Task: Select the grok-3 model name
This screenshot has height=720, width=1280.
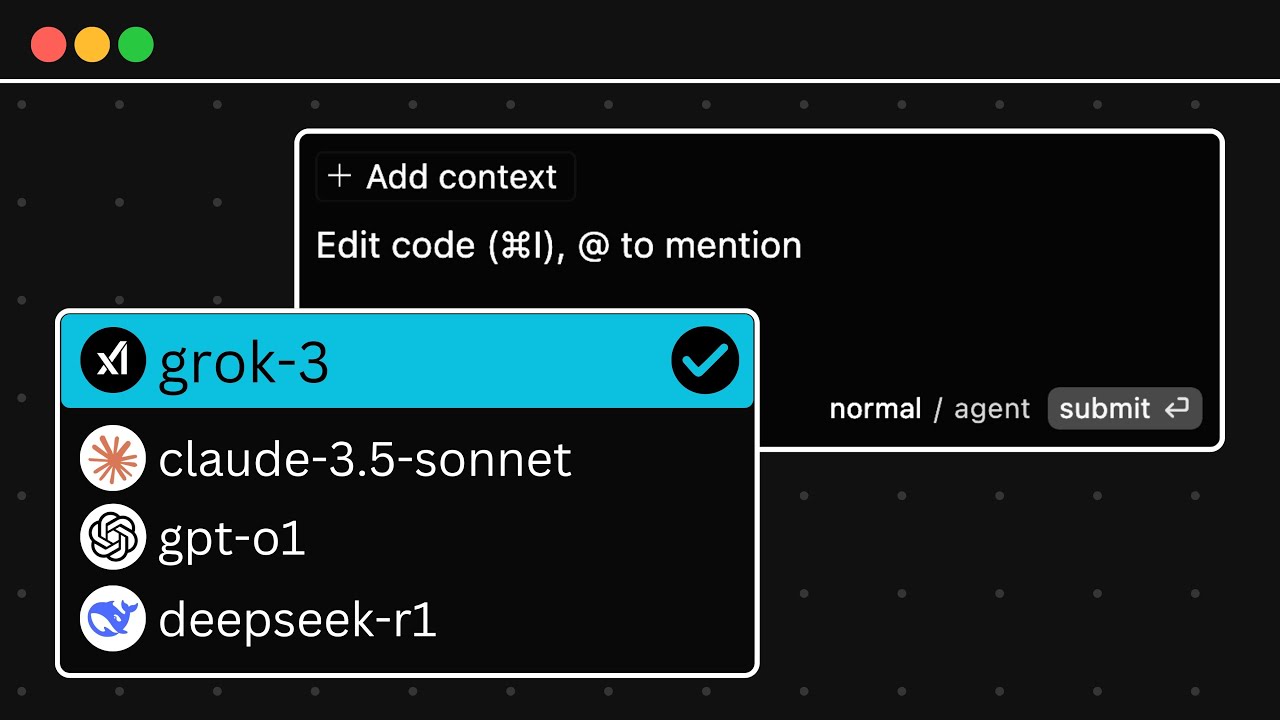Action: pyautogui.click(x=243, y=362)
